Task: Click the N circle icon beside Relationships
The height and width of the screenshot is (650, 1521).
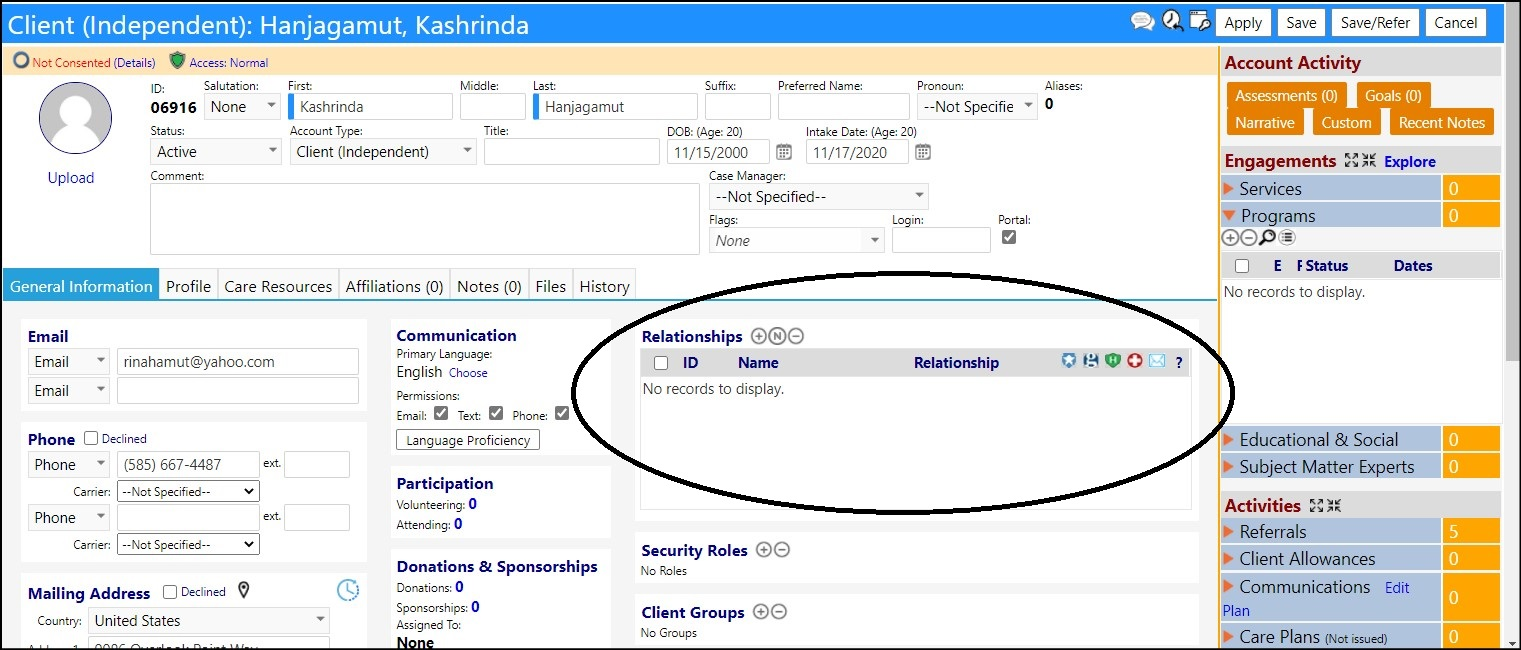Action: (x=777, y=336)
